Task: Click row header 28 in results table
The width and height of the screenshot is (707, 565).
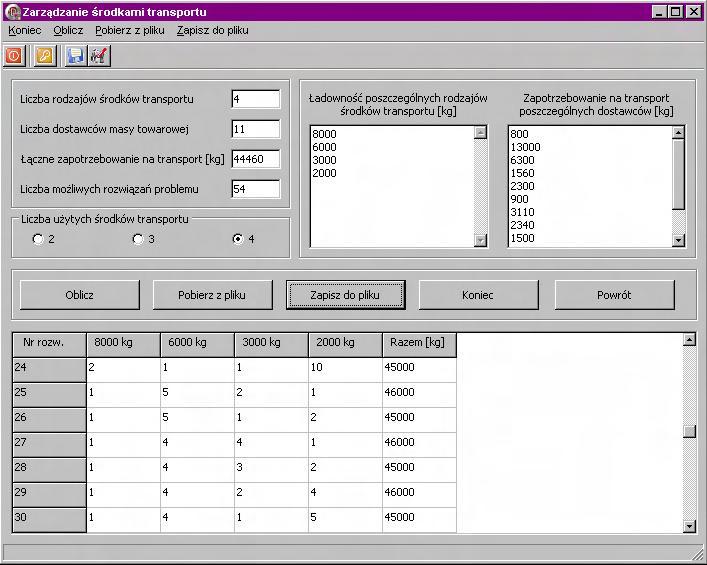Action: (x=49, y=470)
